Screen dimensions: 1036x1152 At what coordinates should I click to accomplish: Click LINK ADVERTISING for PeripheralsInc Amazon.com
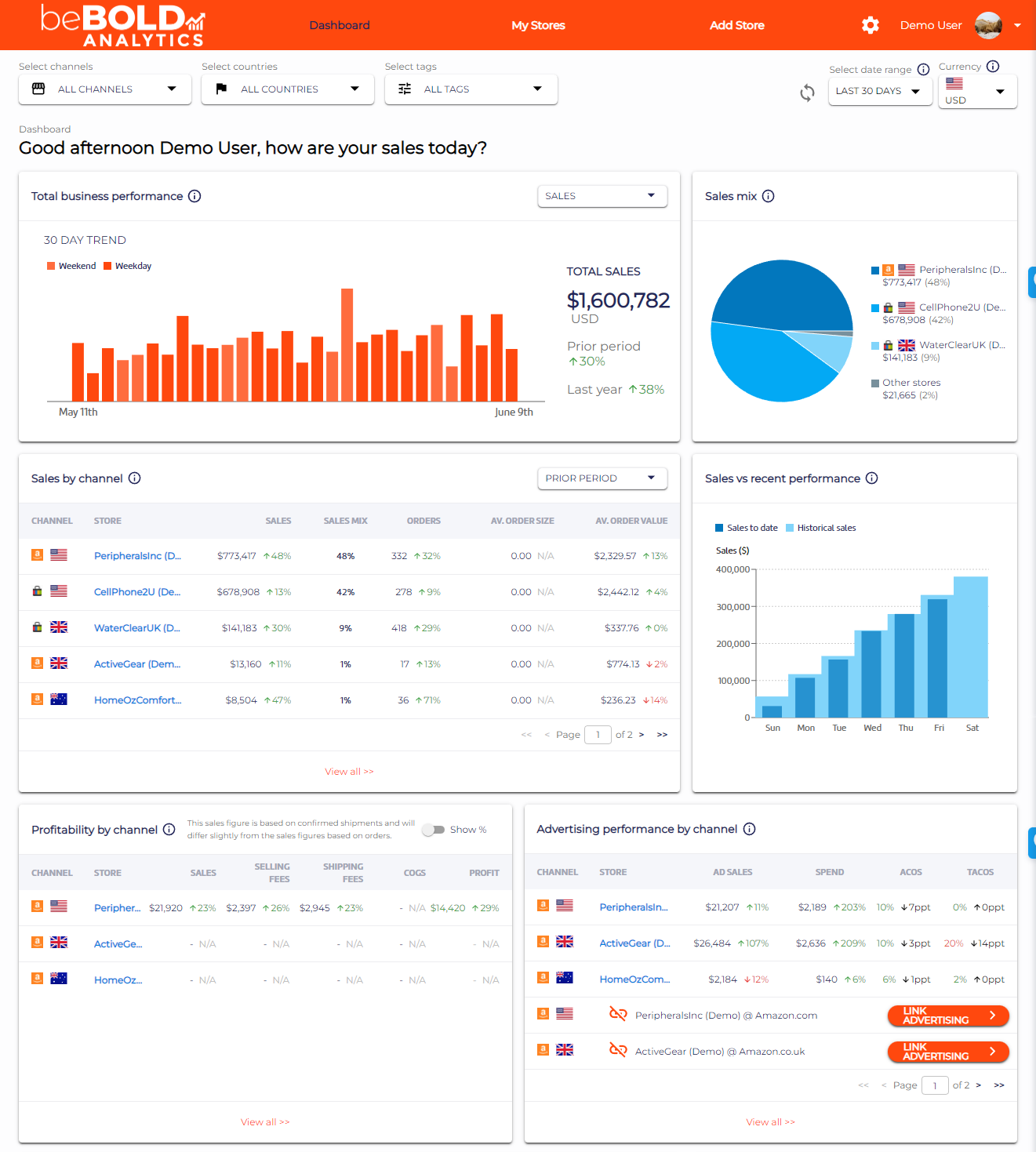[x=948, y=1016]
